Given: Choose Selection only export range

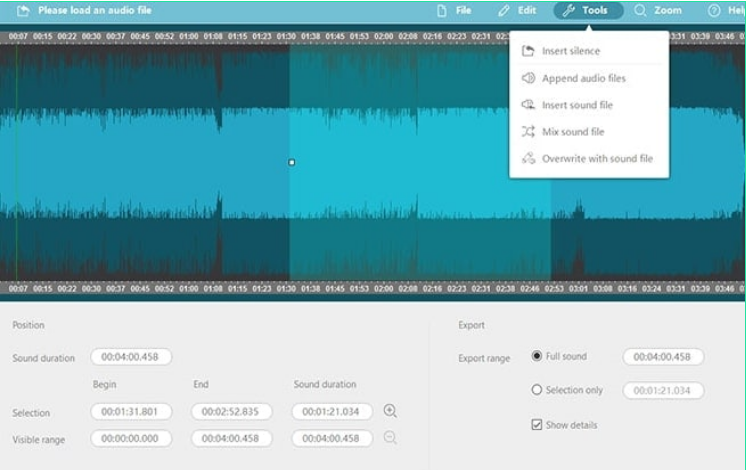Looking at the screenshot, I should (x=537, y=390).
